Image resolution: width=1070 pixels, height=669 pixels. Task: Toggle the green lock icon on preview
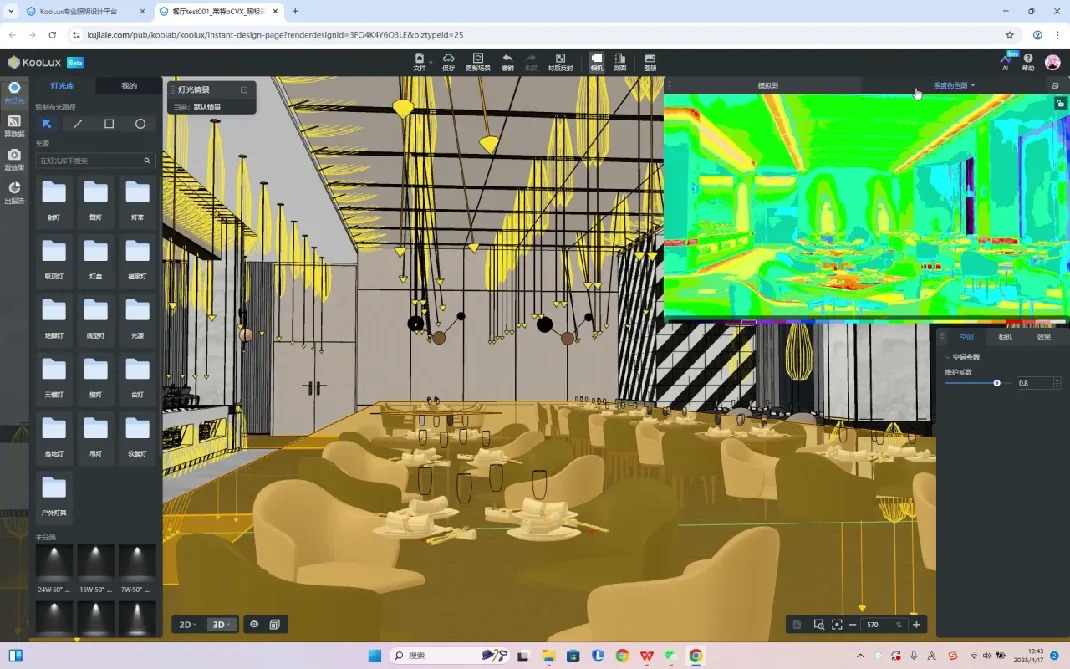(x=1060, y=103)
